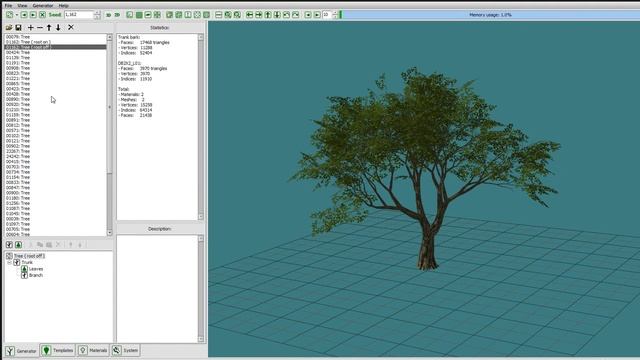Click Statistics panel scrollbar down arrow
640x360 pixels.
coord(201,217)
